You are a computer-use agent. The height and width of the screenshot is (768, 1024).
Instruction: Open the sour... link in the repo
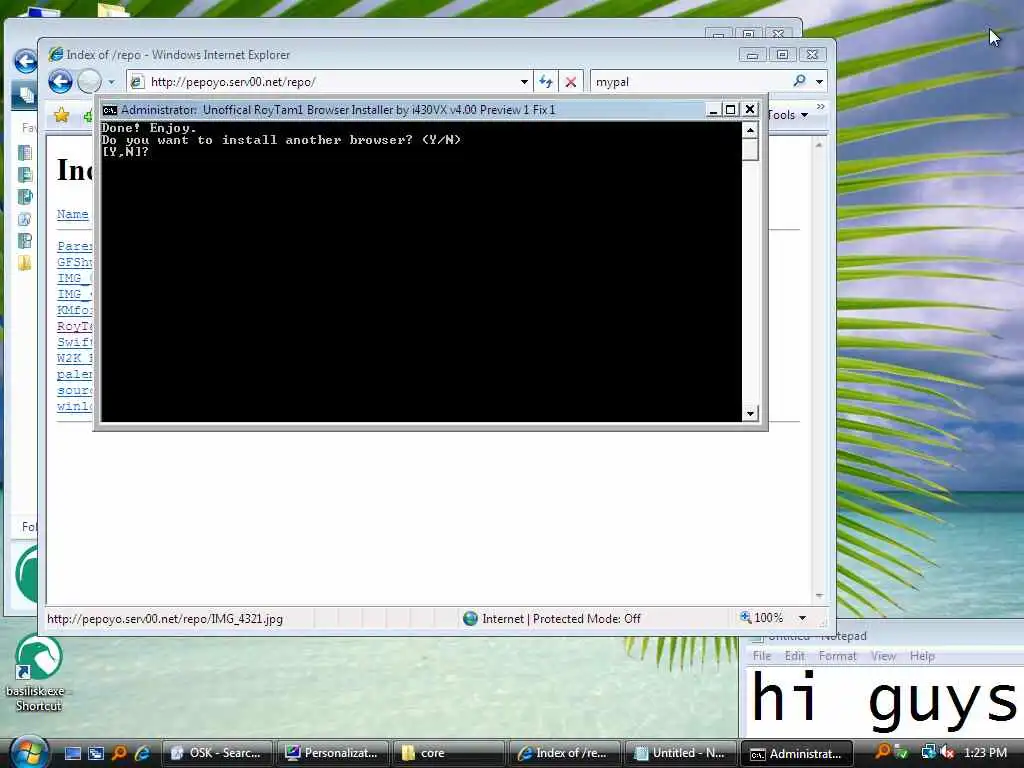[x=74, y=390]
